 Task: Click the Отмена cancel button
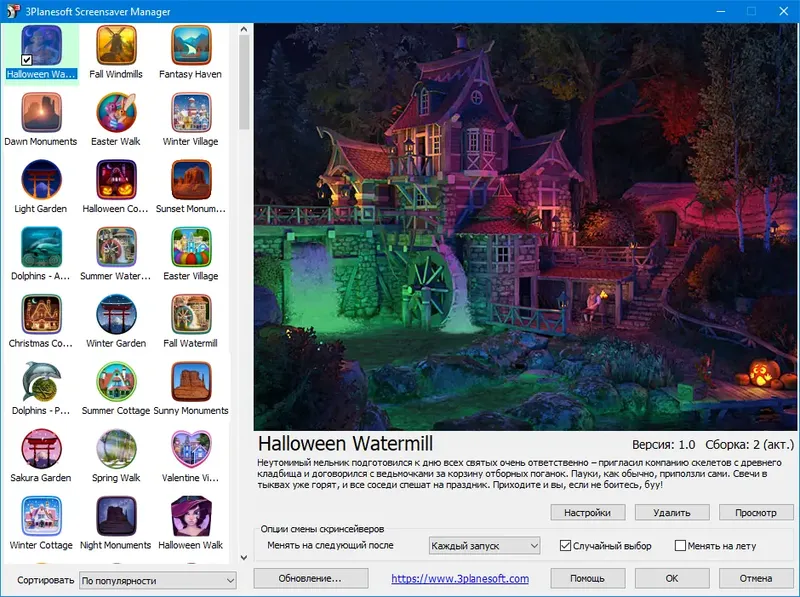756,578
